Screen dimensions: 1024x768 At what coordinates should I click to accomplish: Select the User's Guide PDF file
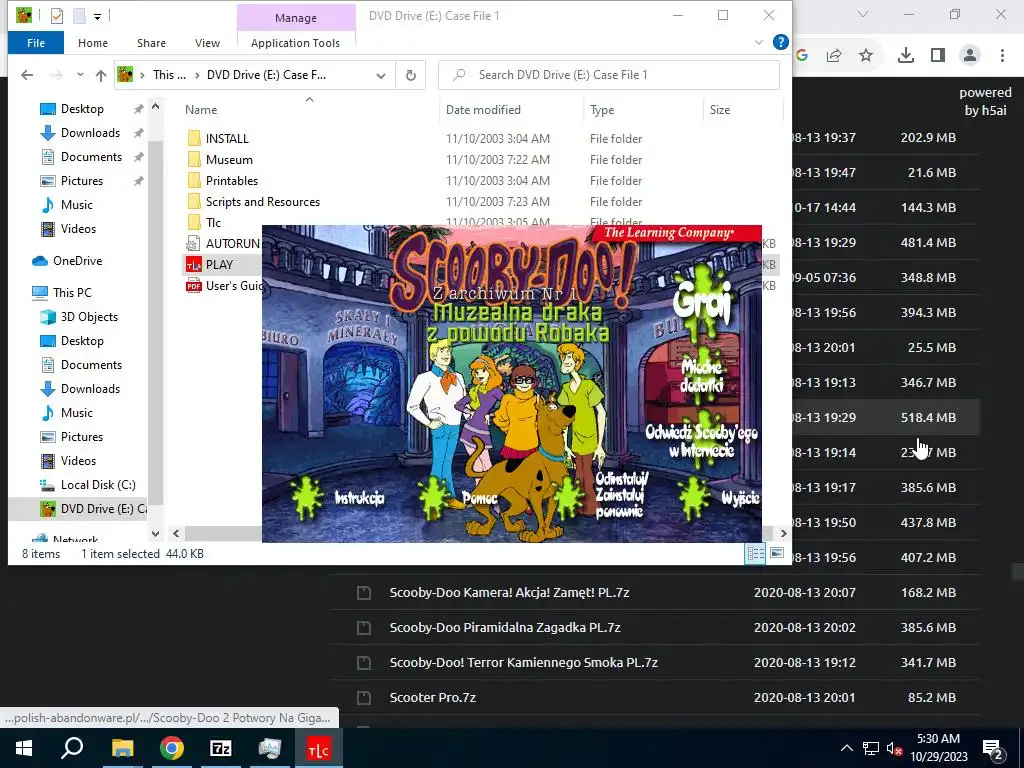[x=223, y=285]
